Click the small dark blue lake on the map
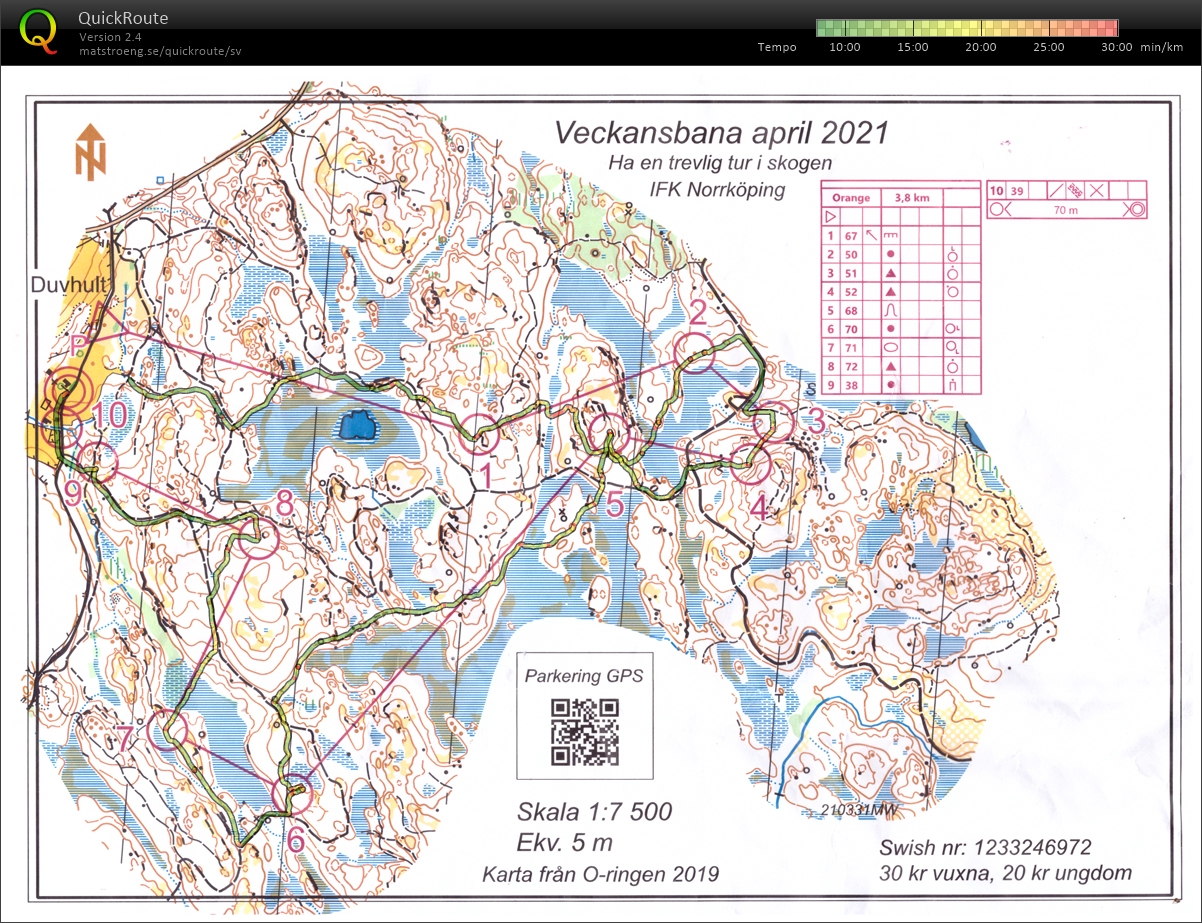This screenshot has width=1202, height=923. pos(358,427)
